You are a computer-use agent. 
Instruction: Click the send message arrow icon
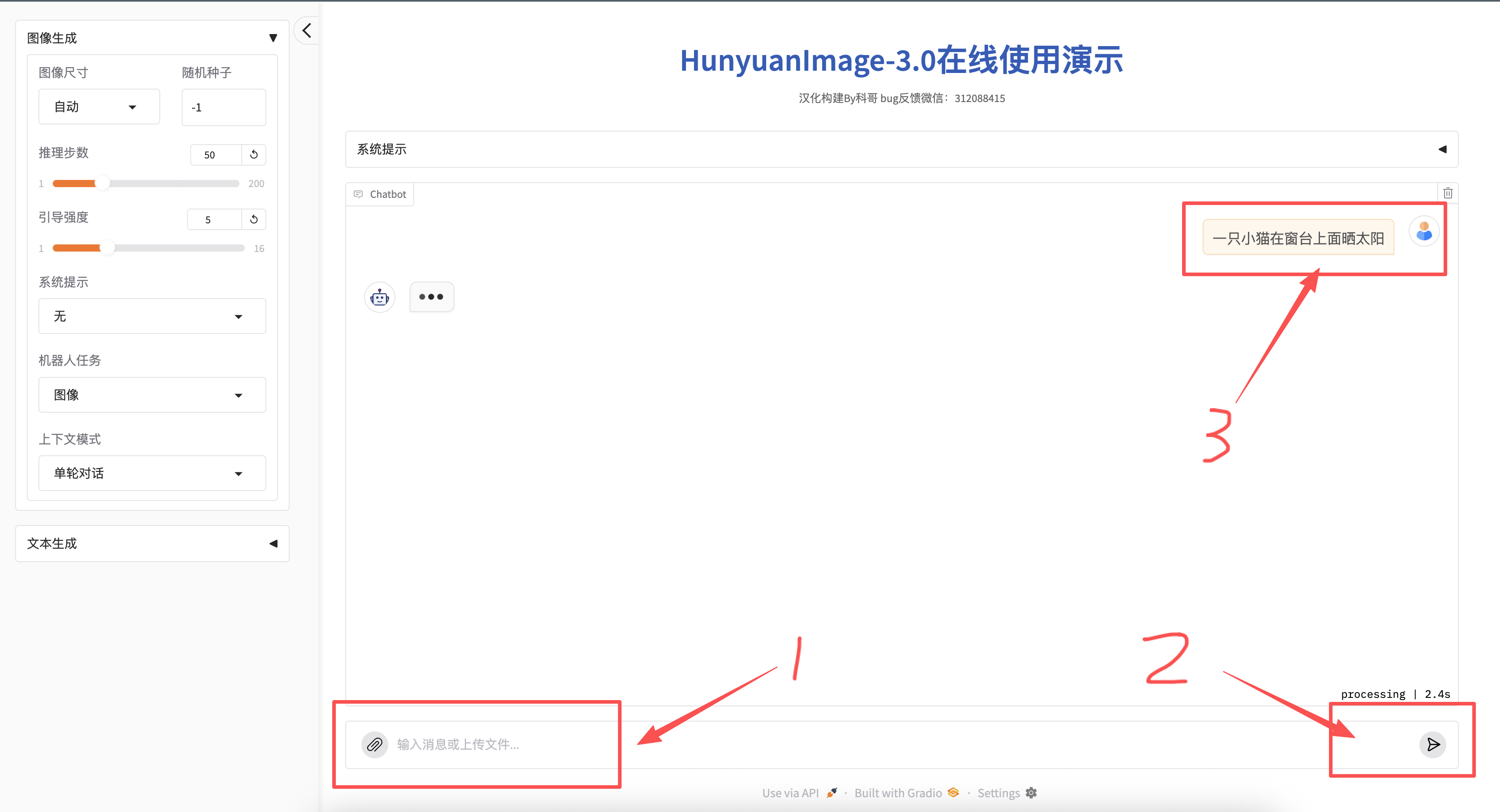(1432, 744)
